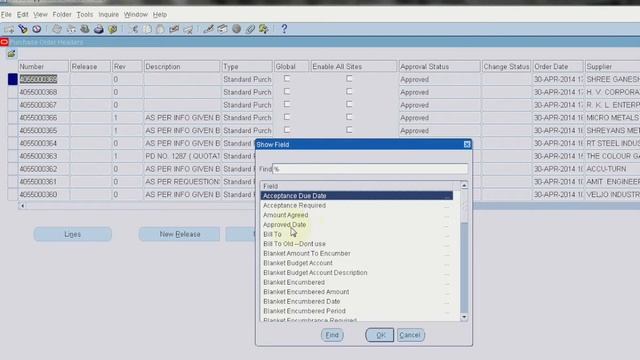Toggle Enable All Sites for order 4055000368
Viewport: 640px width, 360px height.
[349, 91]
